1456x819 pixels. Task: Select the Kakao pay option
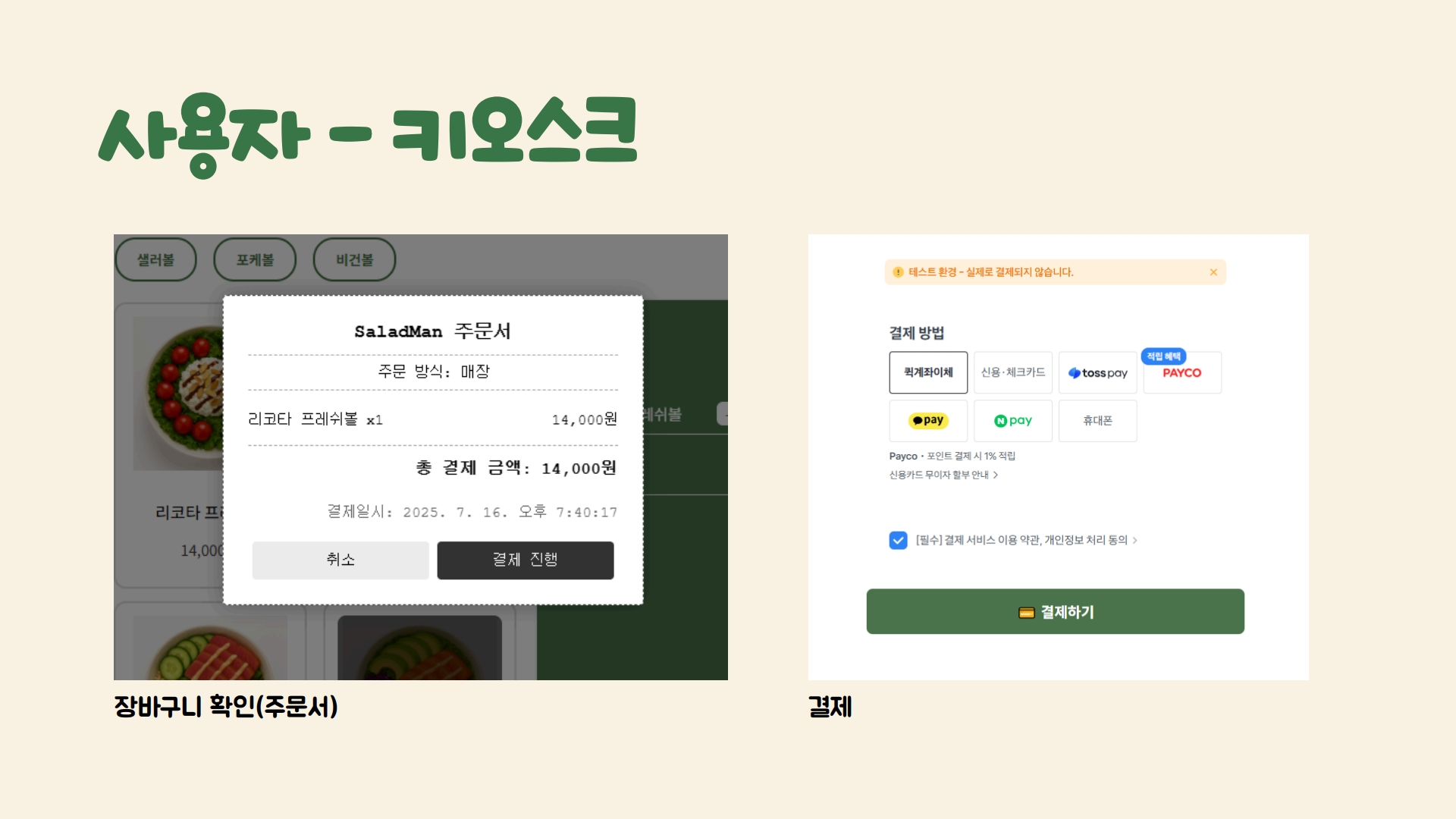click(928, 421)
